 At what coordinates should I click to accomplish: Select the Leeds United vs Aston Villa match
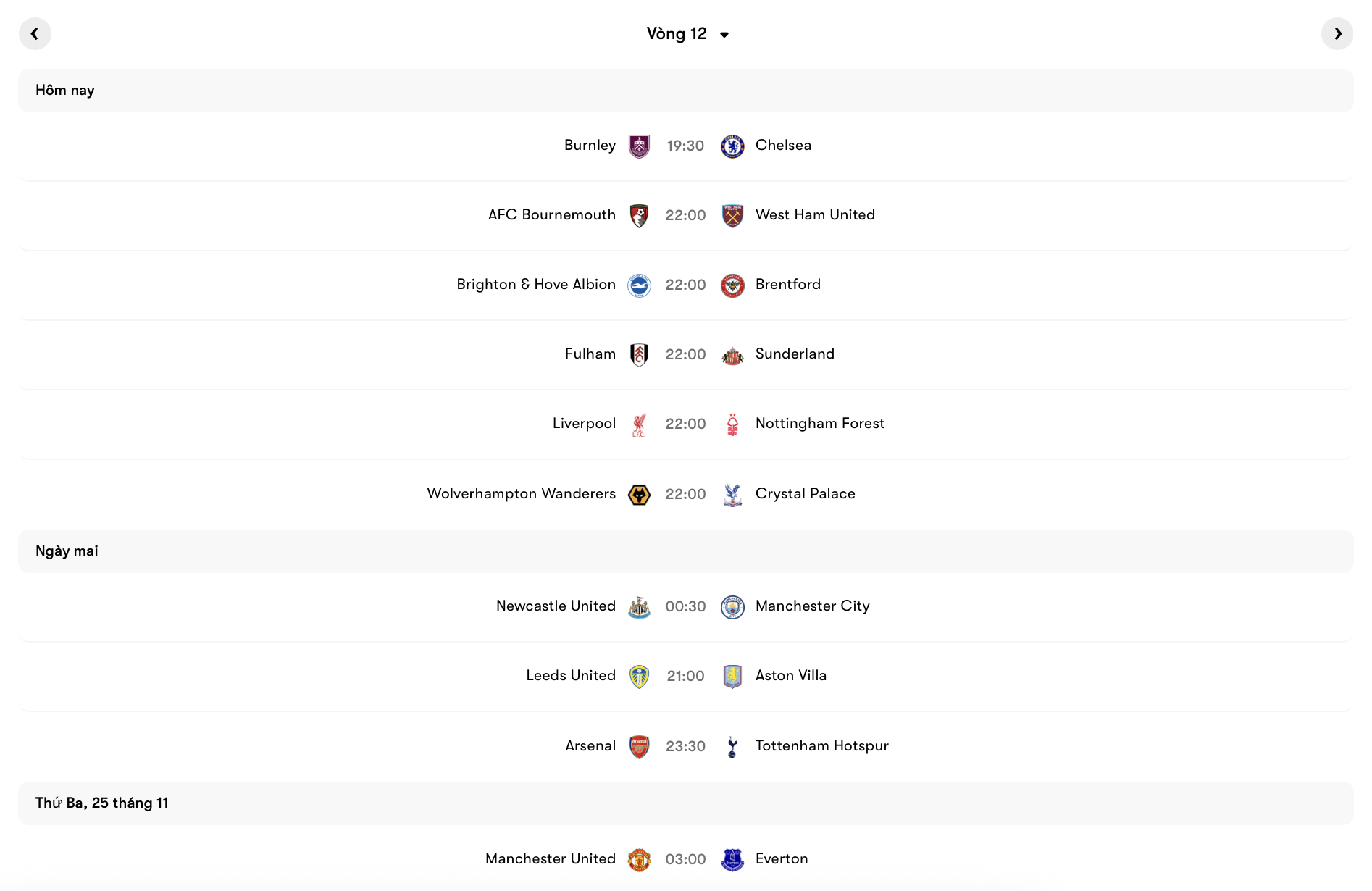tap(686, 675)
